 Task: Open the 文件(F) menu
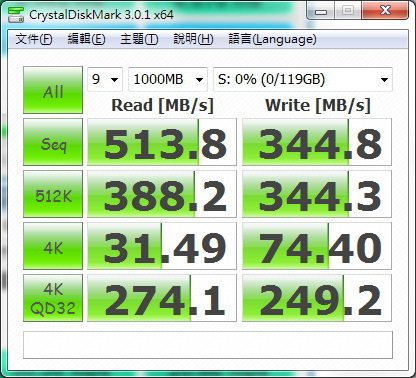(x=34, y=39)
